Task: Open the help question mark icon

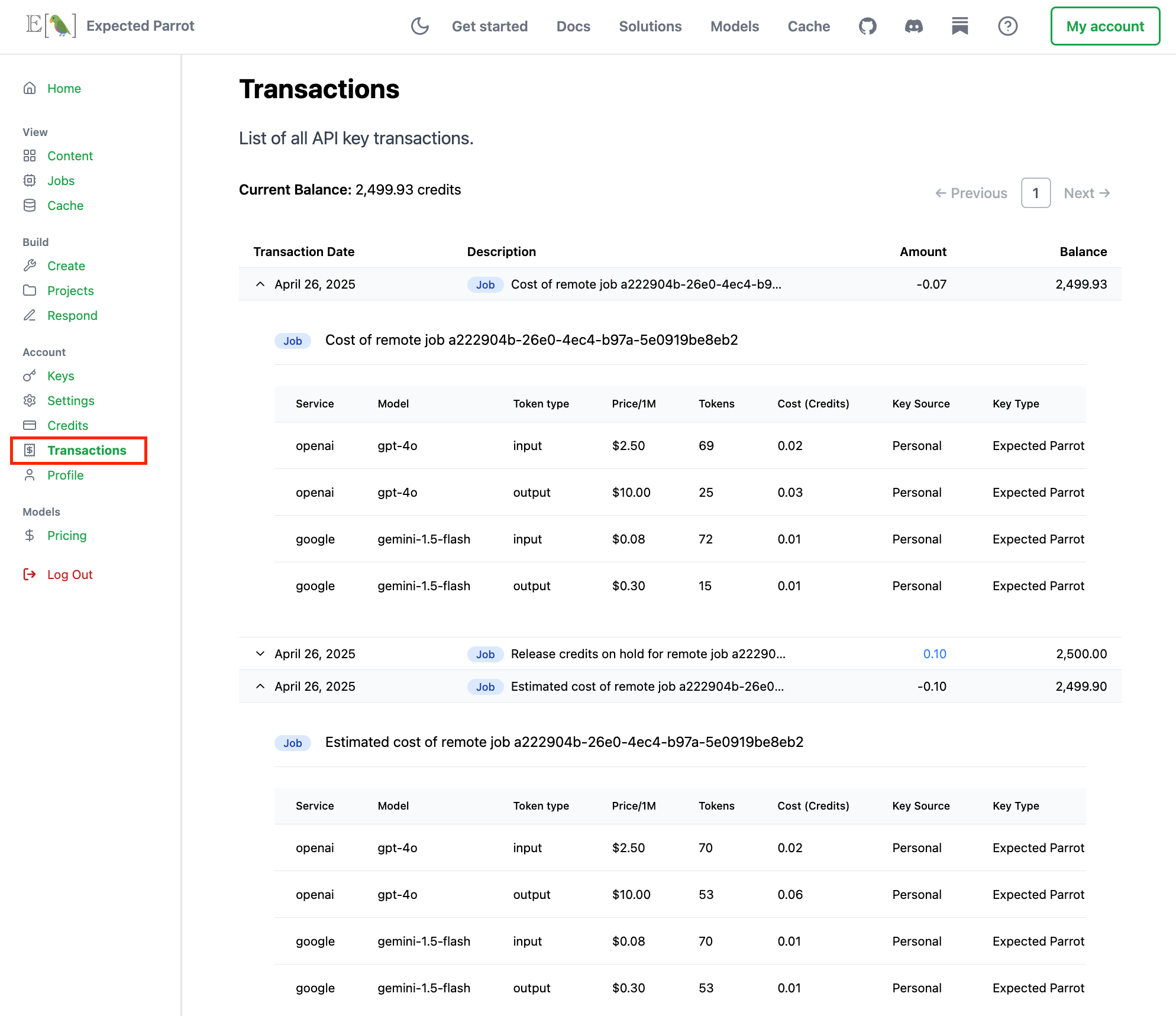Action: click(x=1007, y=26)
